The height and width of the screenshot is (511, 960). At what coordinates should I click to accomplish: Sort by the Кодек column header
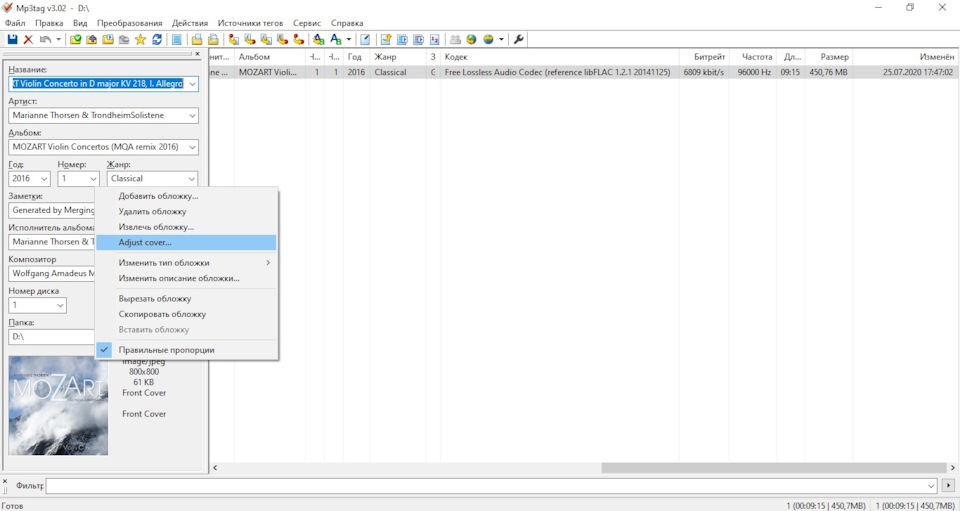pos(560,57)
